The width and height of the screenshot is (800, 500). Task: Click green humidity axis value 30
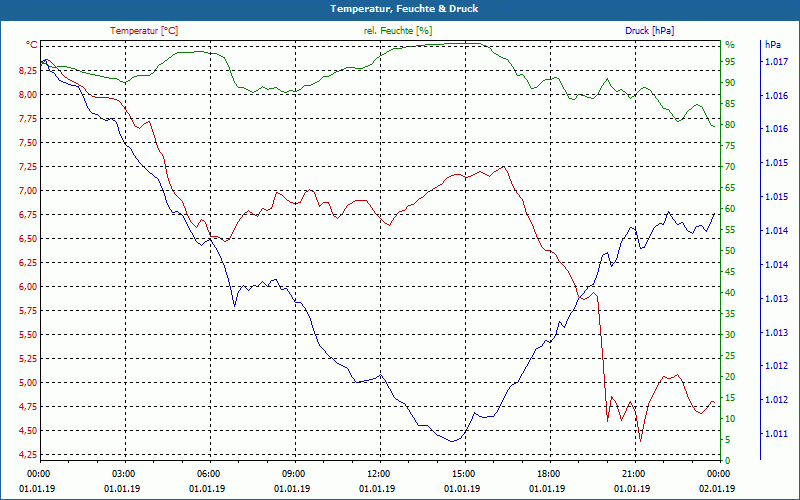(730, 335)
